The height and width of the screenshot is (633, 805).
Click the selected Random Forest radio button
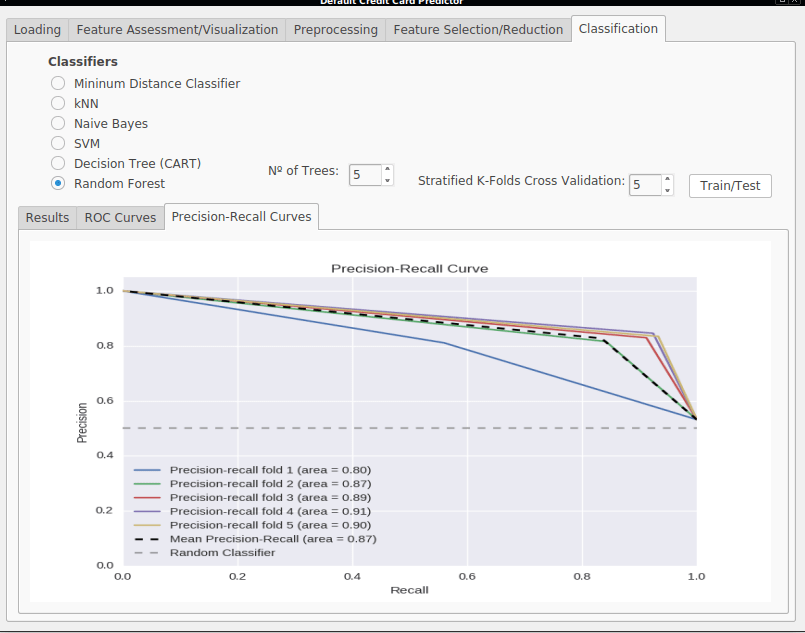point(58,183)
